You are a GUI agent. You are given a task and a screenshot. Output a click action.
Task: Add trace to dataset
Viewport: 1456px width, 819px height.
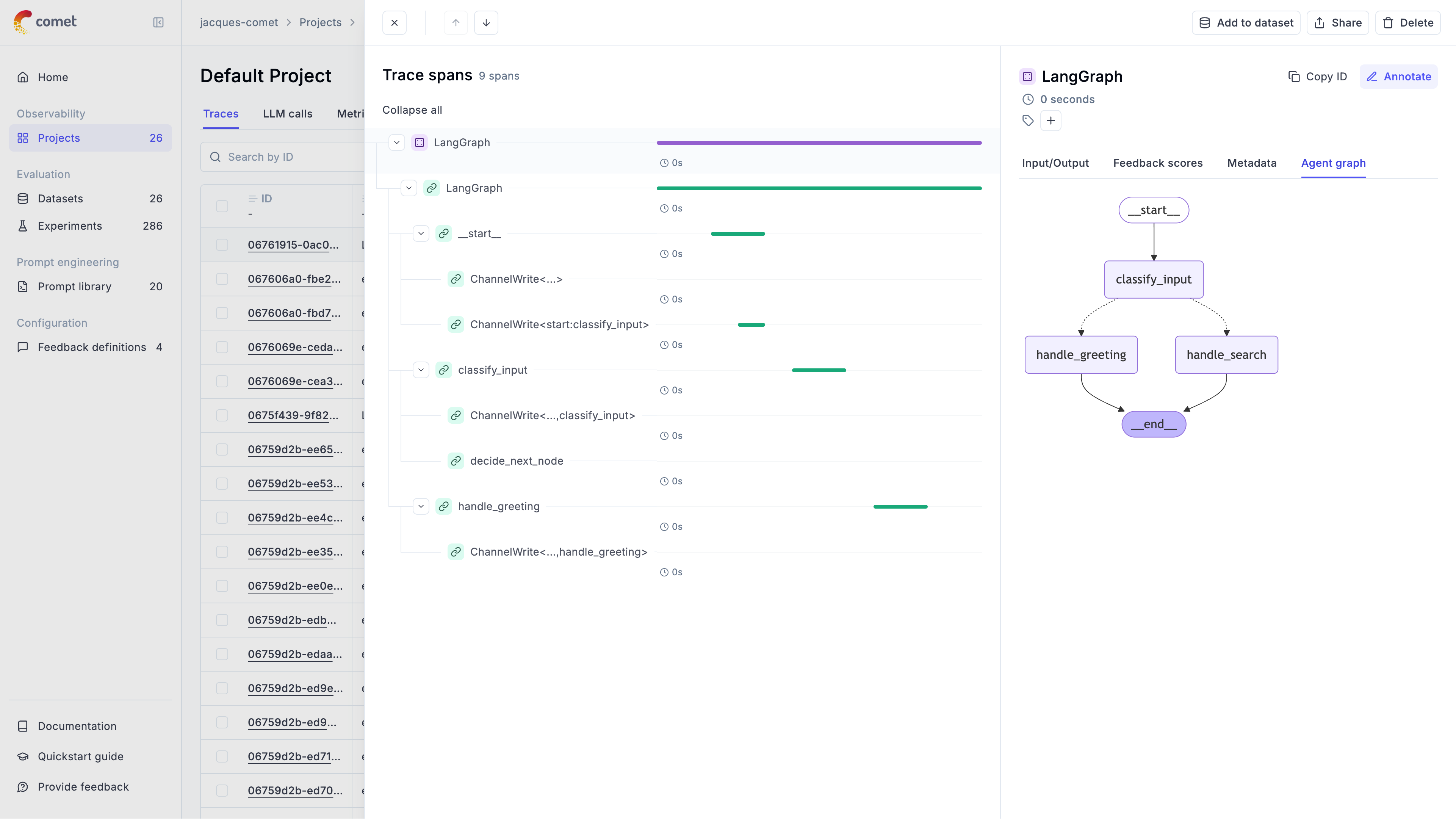[x=1246, y=23]
